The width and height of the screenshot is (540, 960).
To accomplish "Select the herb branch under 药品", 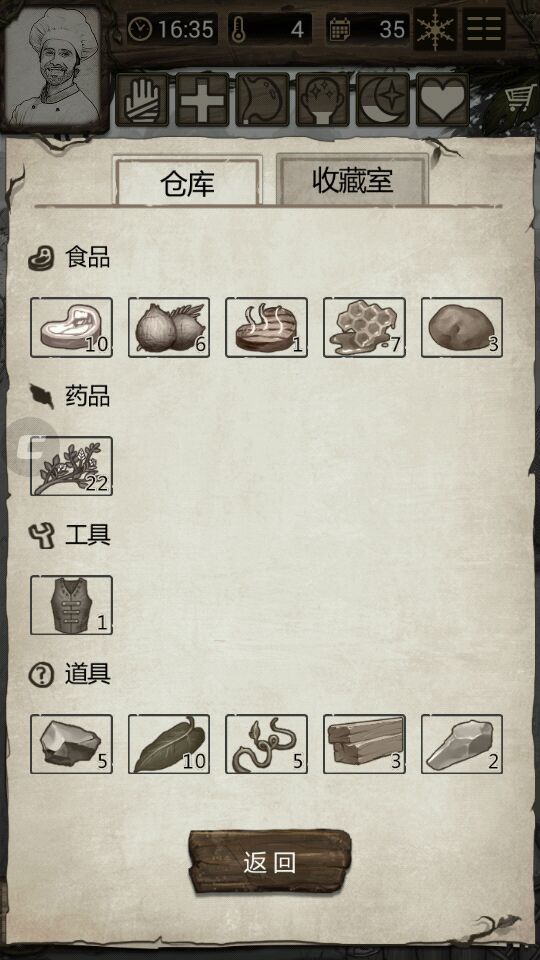I will (71, 466).
